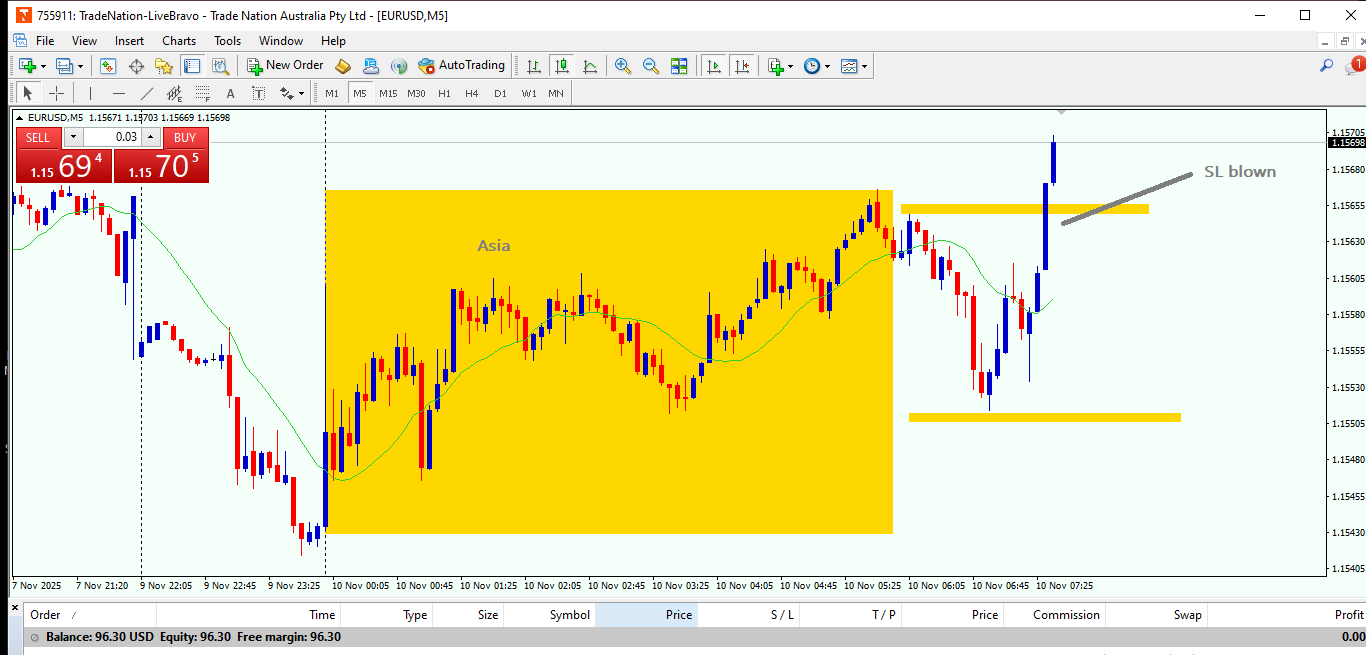Open the chart Templates dropdown
The width and height of the screenshot is (1366, 655).
pos(855,66)
